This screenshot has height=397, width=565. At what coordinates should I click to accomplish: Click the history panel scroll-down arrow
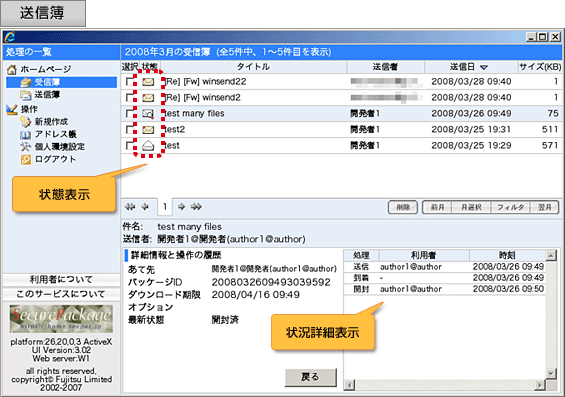(551, 373)
